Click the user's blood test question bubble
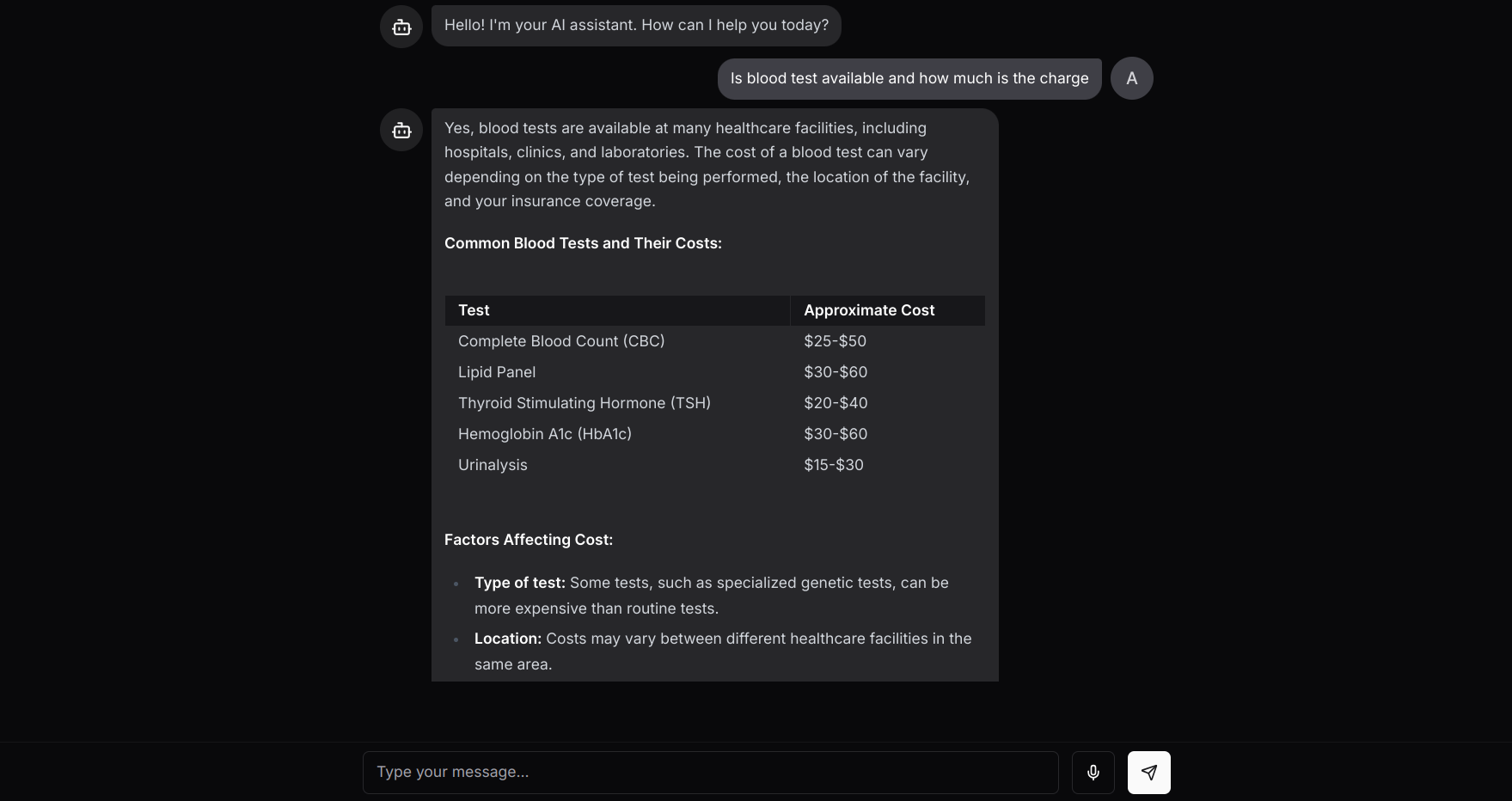The height and width of the screenshot is (801, 1512). [x=909, y=79]
